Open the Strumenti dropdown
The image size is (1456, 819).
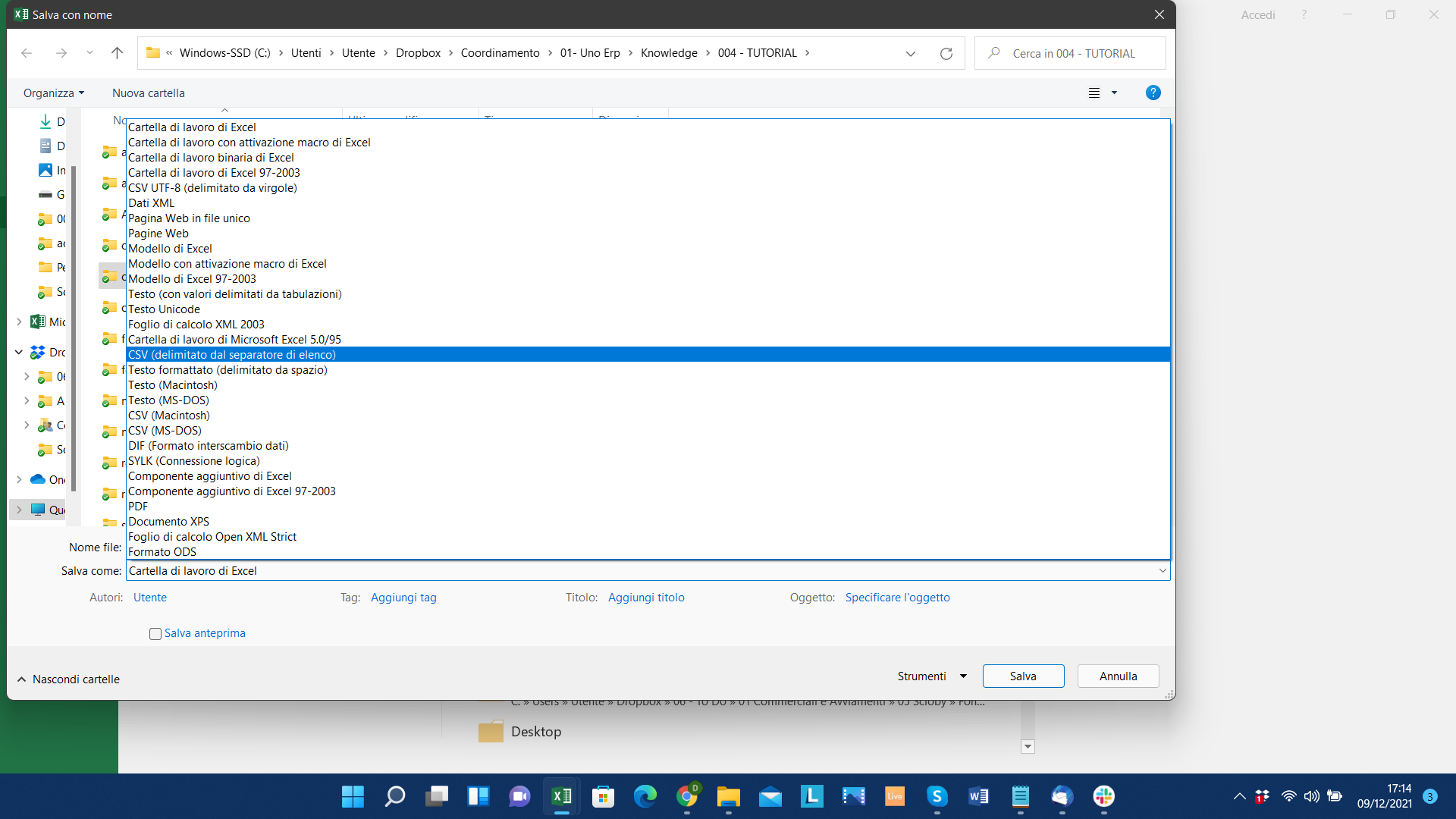[932, 676]
